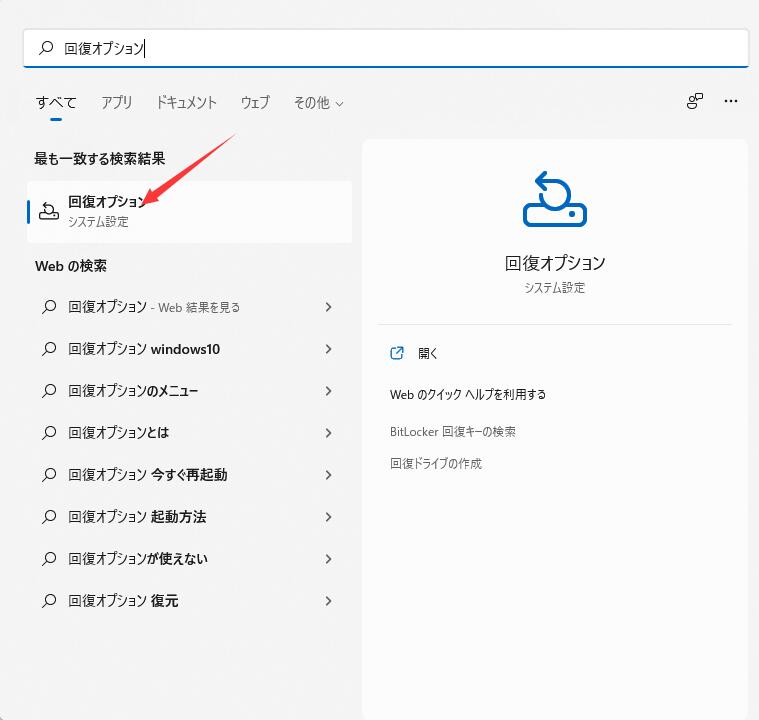The width and height of the screenshot is (759, 720).
Task: Select the 回復オプション - Web 結果を見る suggestion
Action: (x=189, y=307)
